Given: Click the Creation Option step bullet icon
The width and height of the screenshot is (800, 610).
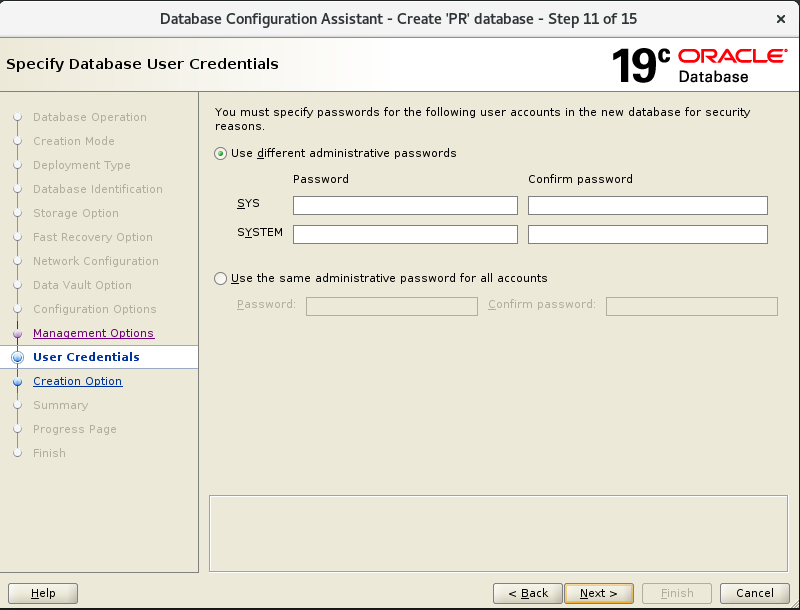Looking at the screenshot, I should tap(17, 382).
